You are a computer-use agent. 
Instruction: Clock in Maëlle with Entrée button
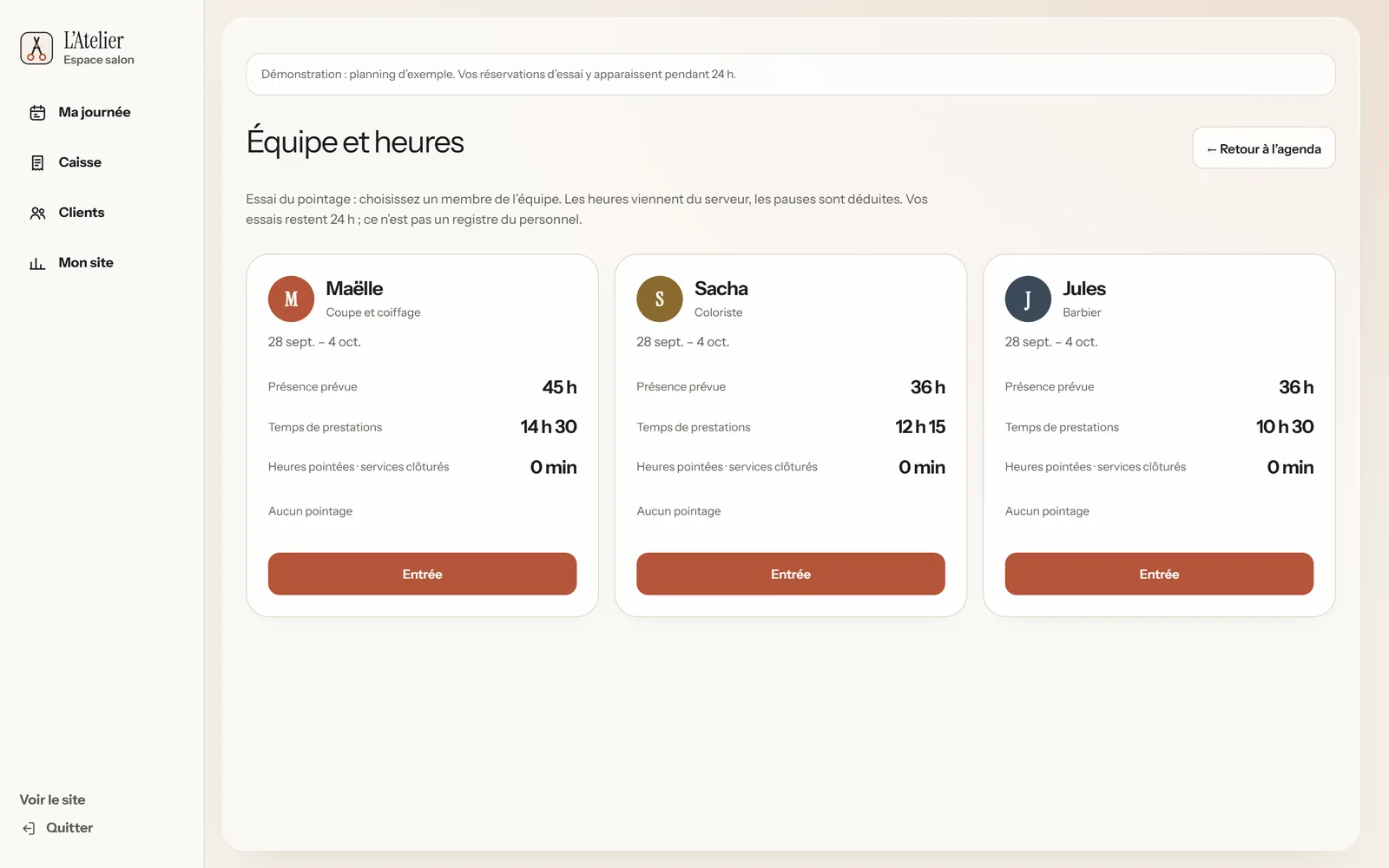coord(422,574)
